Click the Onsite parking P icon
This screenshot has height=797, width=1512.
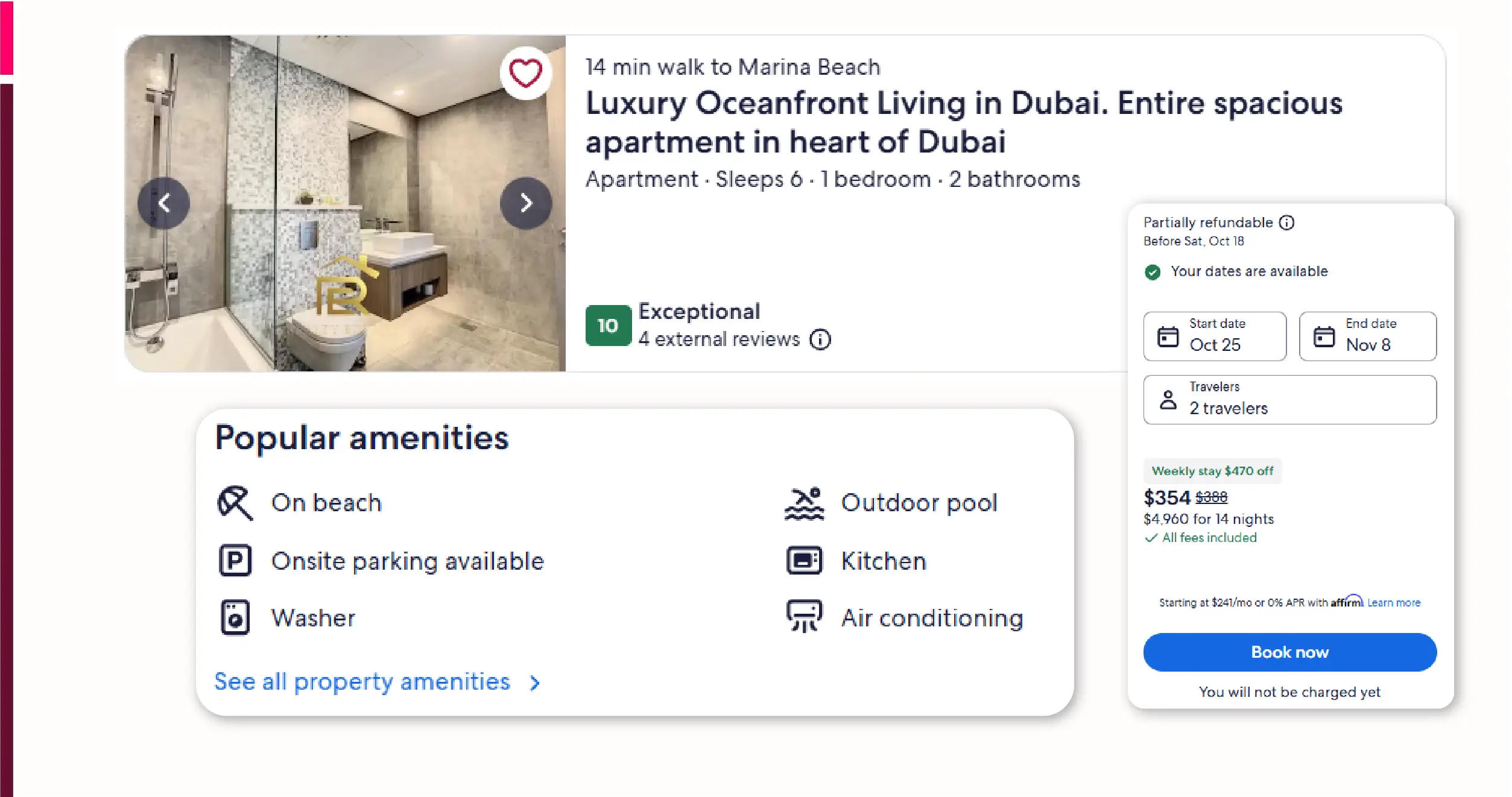[x=235, y=561]
